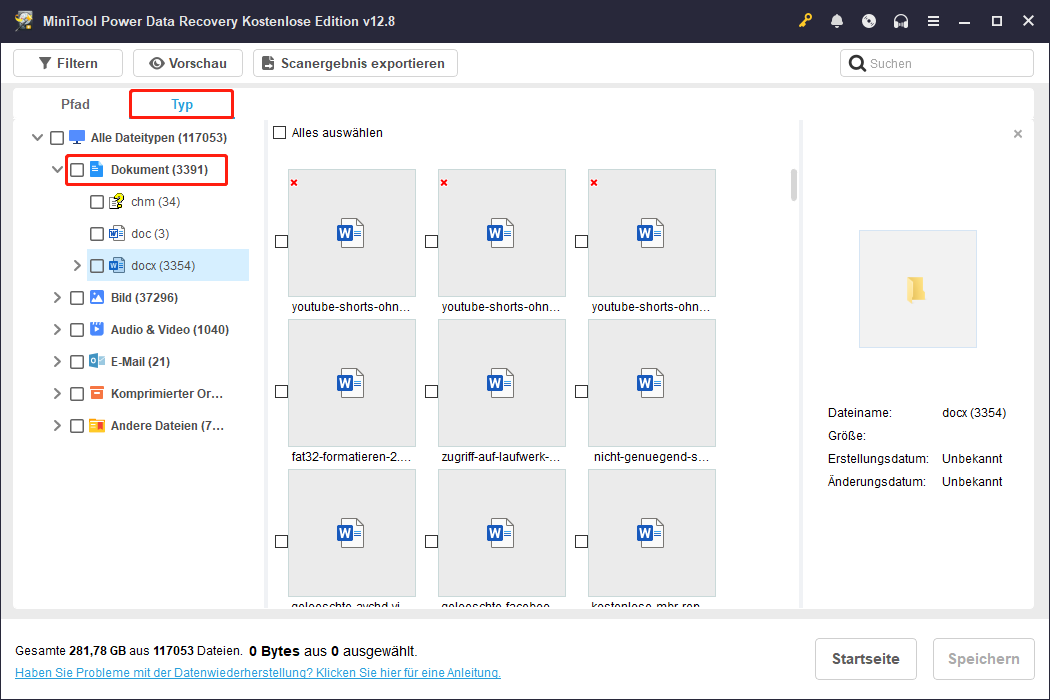The image size is (1050, 700).
Task: Open the hamburger menu in the title bar
Action: pos(933,20)
